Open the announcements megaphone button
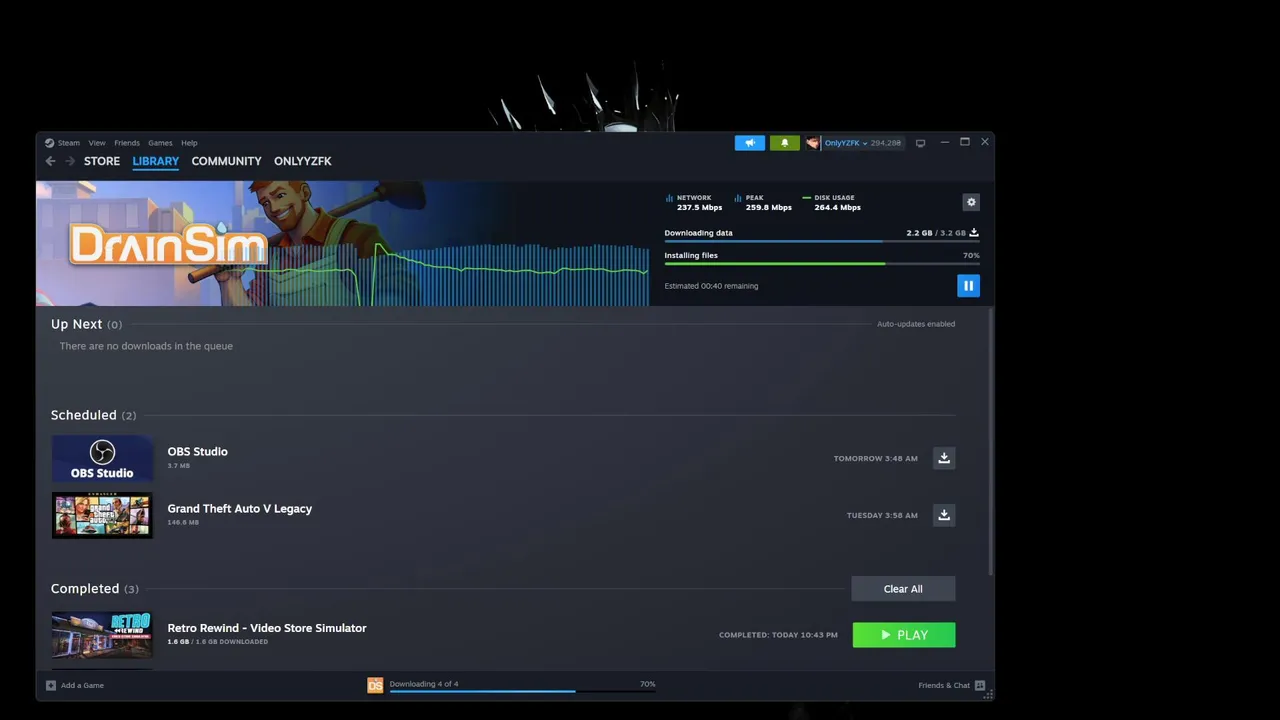Image resolution: width=1280 pixels, height=720 pixels. 750,143
